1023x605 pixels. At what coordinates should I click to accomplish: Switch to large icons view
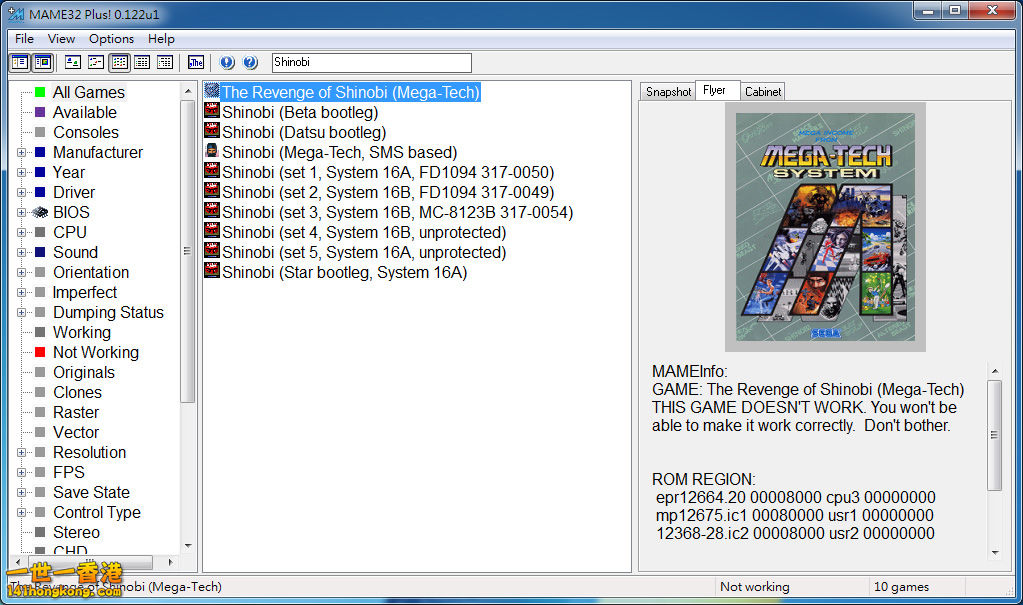[x=73, y=62]
